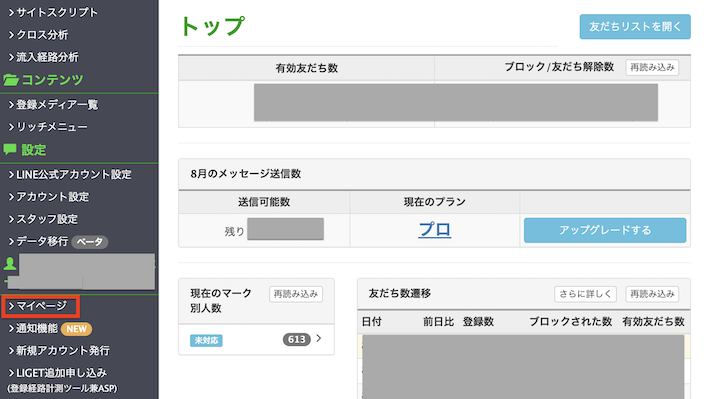Expand the 未対応 row chevron arrow
708x399 pixels.
point(319,338)
